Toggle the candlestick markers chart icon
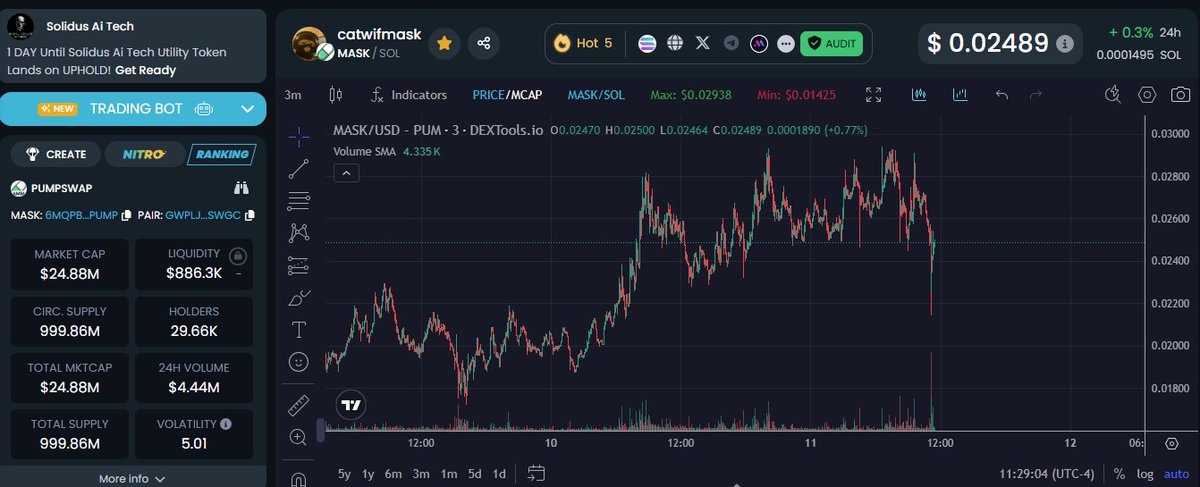Screen dimensions: 1200x487 [921, 95]
